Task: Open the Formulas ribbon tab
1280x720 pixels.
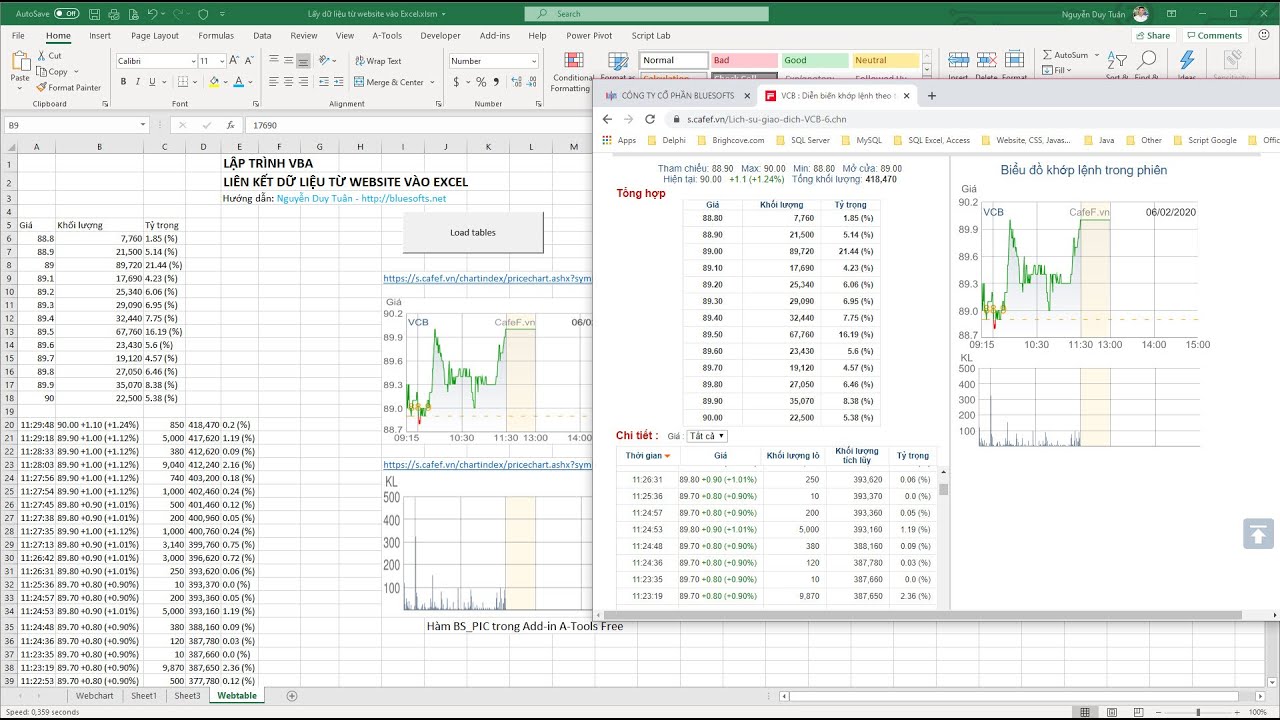Action: 216,36
